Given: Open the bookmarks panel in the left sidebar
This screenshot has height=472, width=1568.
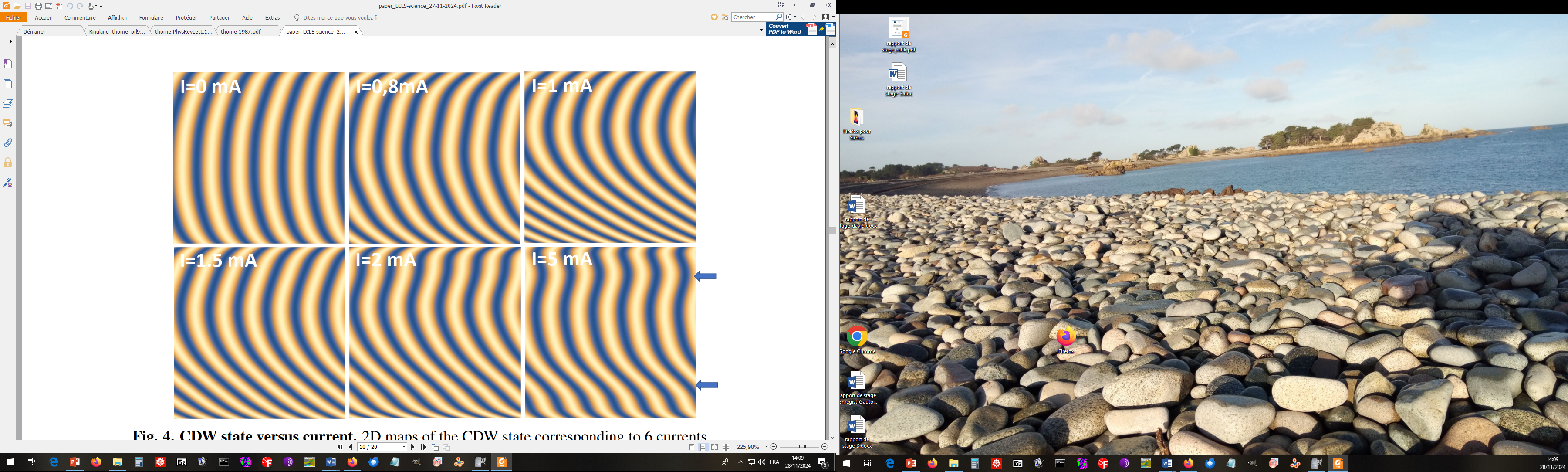Looking at the screenshot, I should tap(8, 64).
